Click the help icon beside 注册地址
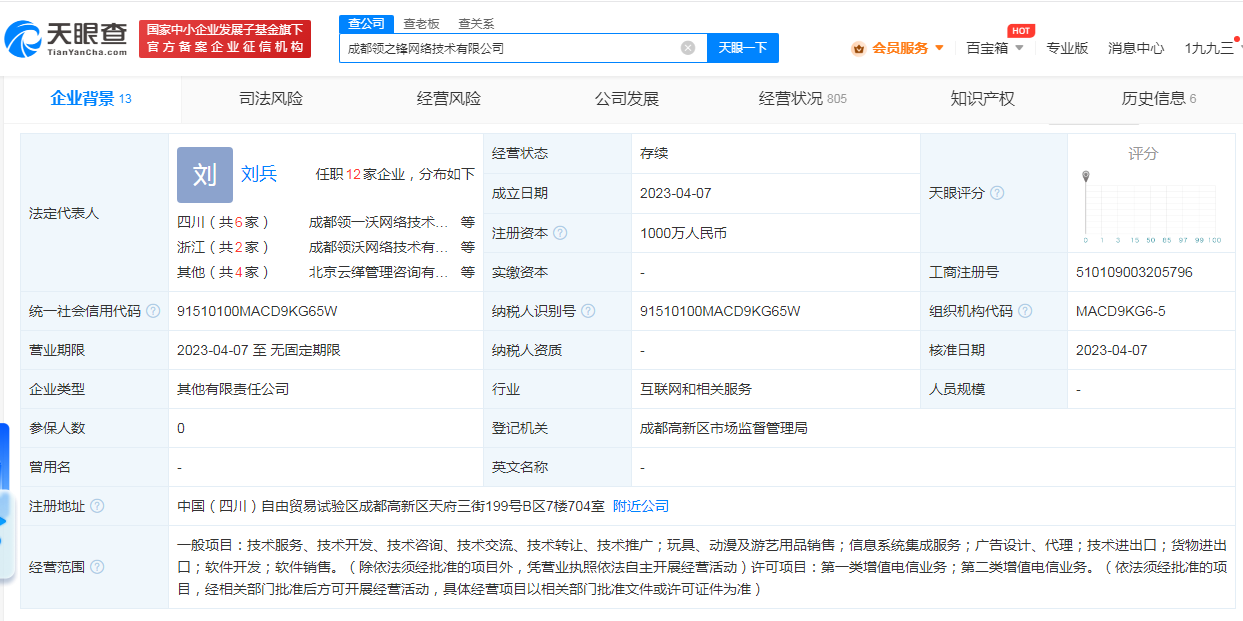This screenshot has height=621, width=1243. [x=97, y=506]
